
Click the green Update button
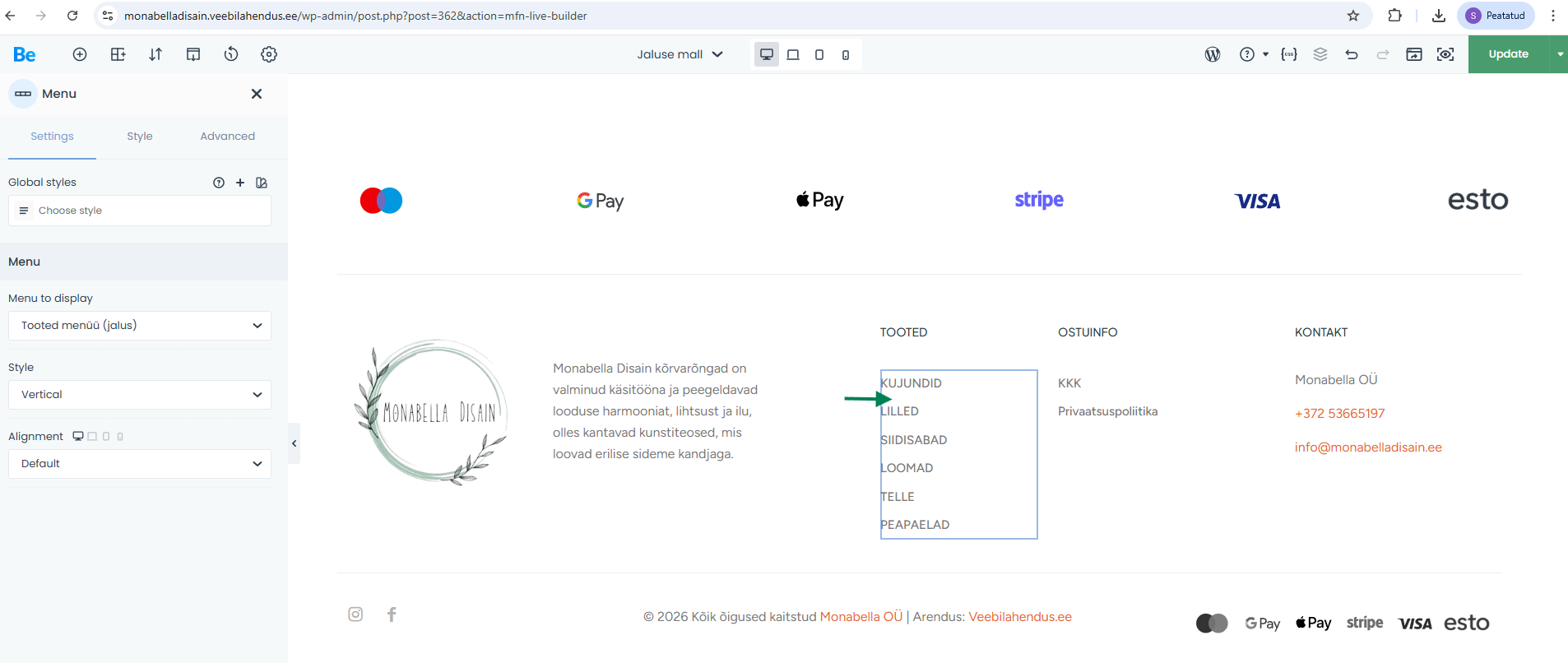(1508, 54)
